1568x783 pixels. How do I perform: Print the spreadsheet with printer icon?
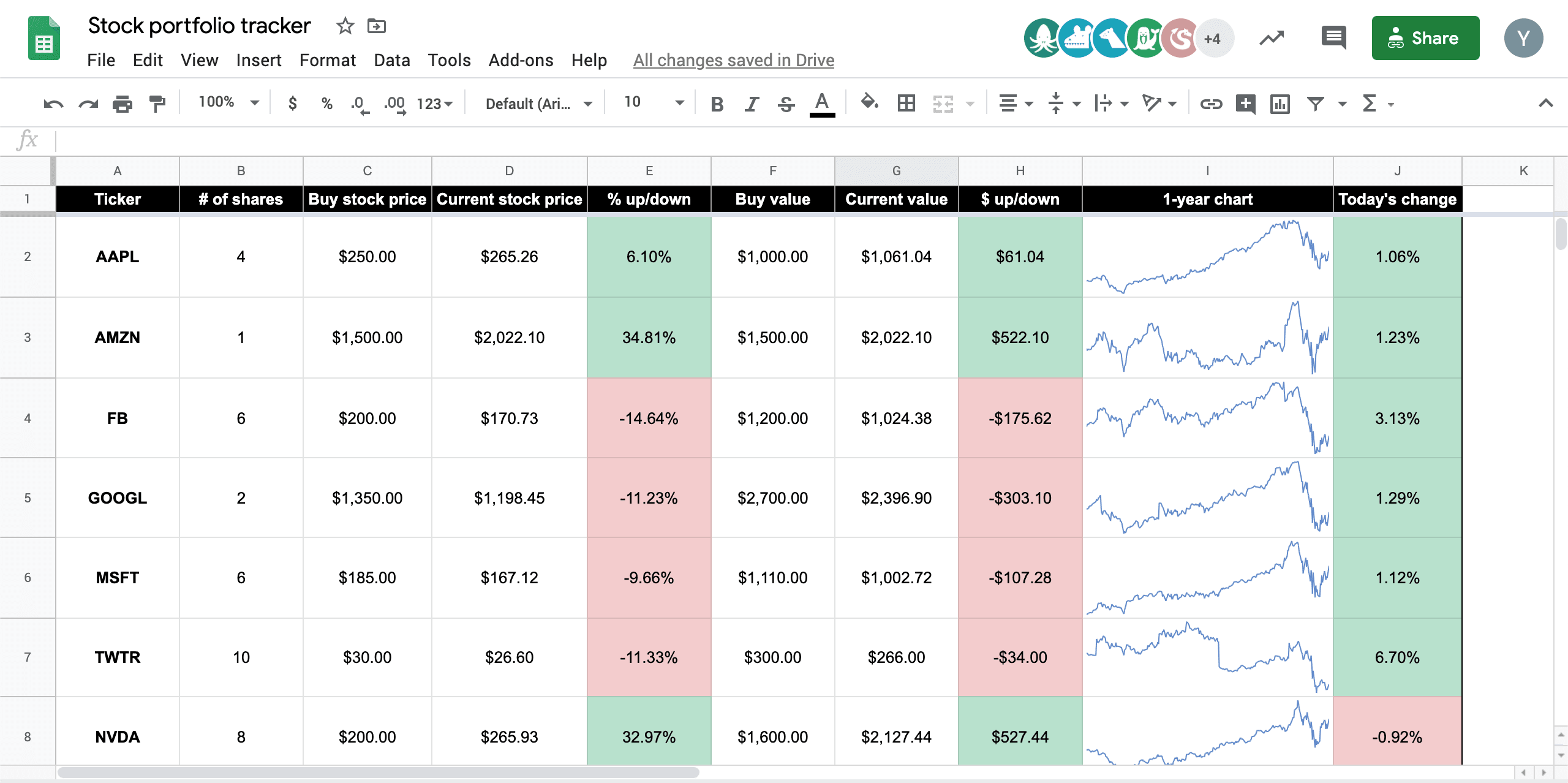point(123,104)
